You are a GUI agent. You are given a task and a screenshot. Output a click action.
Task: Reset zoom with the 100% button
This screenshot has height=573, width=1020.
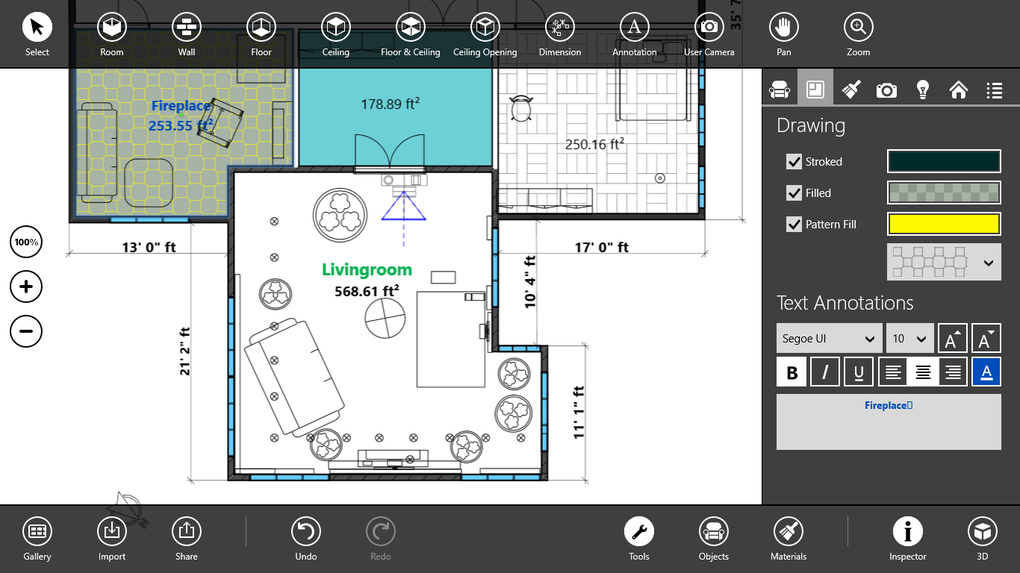tap(26, 242)
